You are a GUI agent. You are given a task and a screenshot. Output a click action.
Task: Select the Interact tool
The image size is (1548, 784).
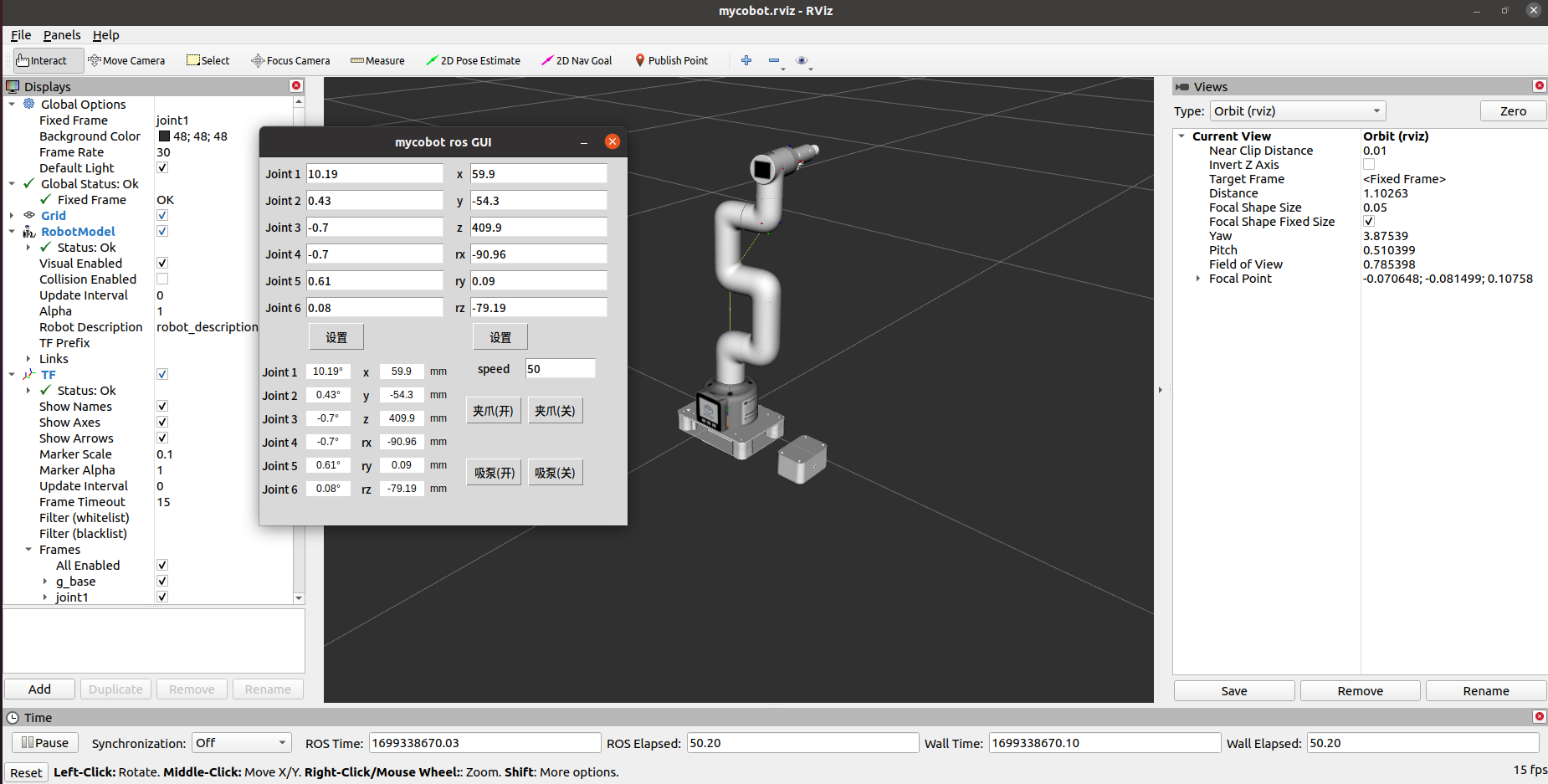point(49,60)
